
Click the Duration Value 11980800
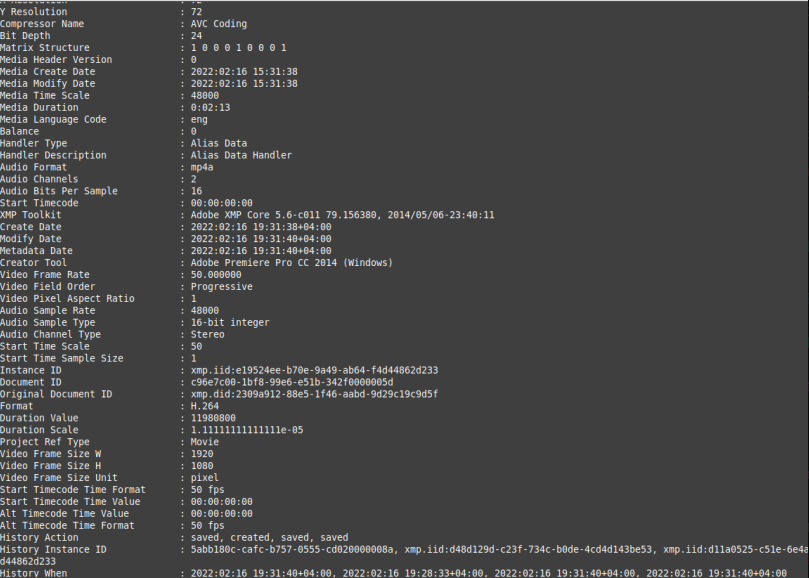213,418
